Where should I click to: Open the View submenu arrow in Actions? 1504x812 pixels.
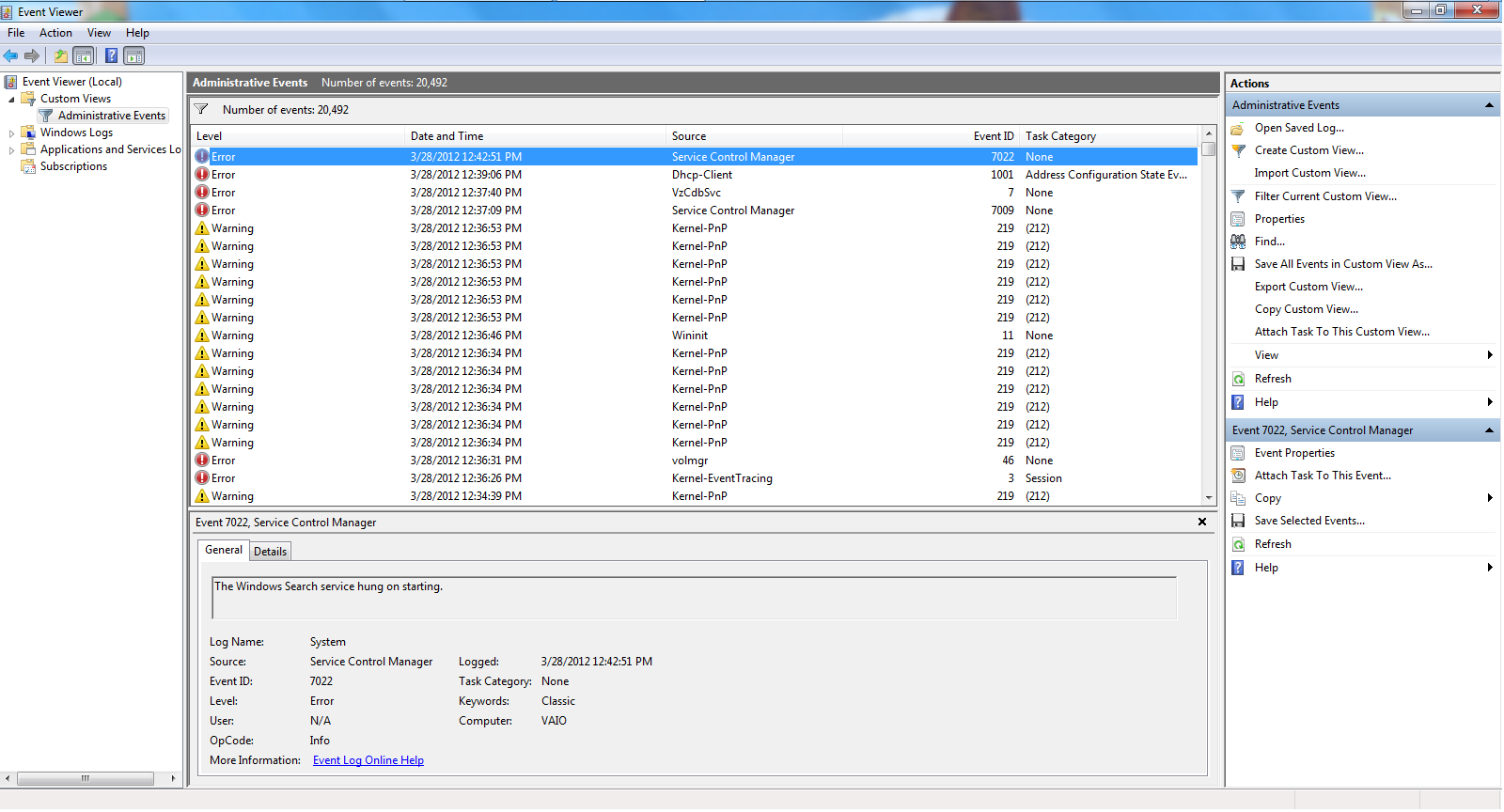click(1490, 355)
